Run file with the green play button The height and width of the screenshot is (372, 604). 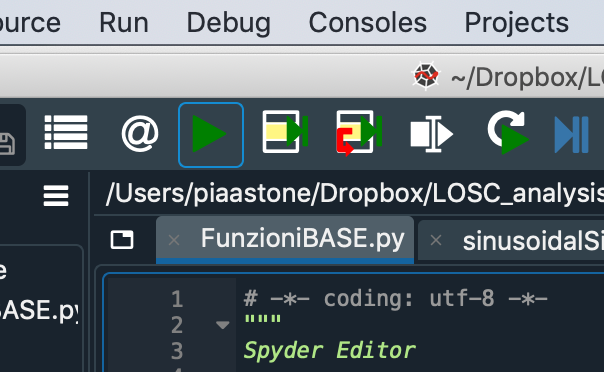211,135
